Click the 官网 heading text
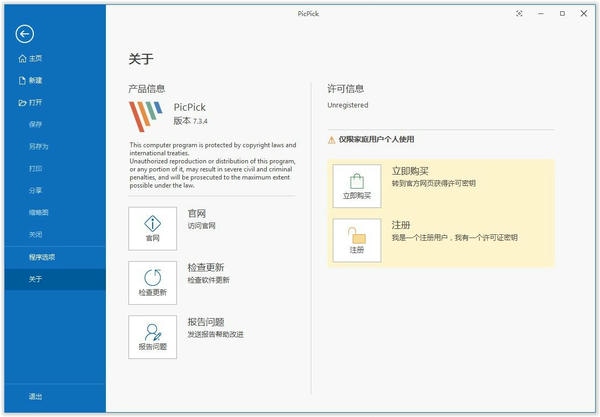Viewport: 600px width, 417px height. [x=197, y=213]
